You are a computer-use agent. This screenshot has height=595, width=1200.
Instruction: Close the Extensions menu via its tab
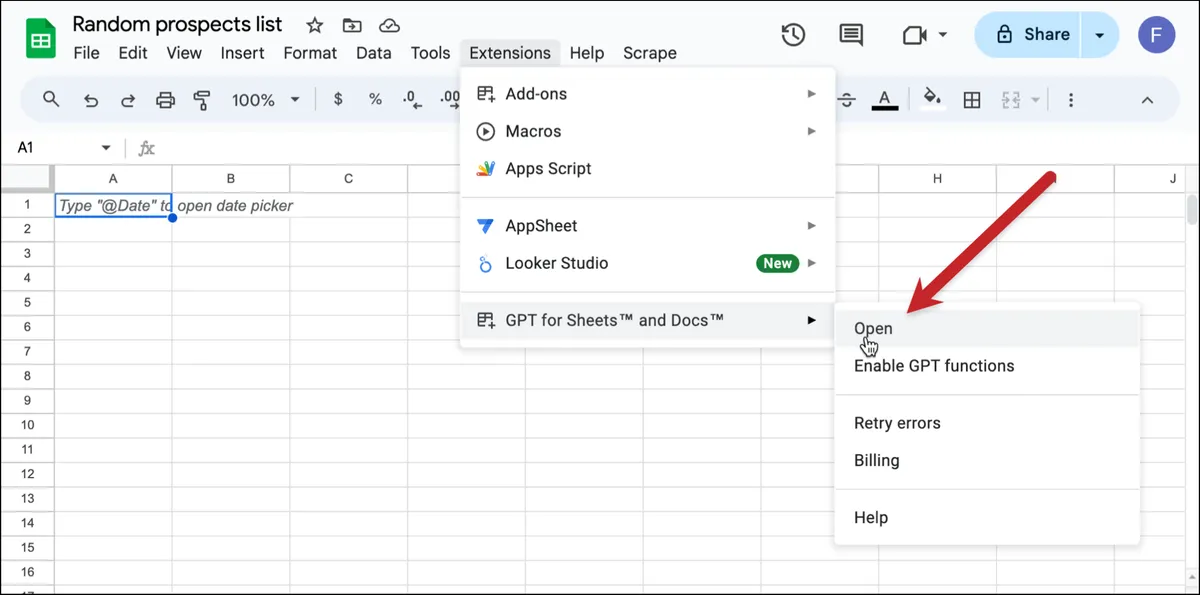click(x=510, y=53)
